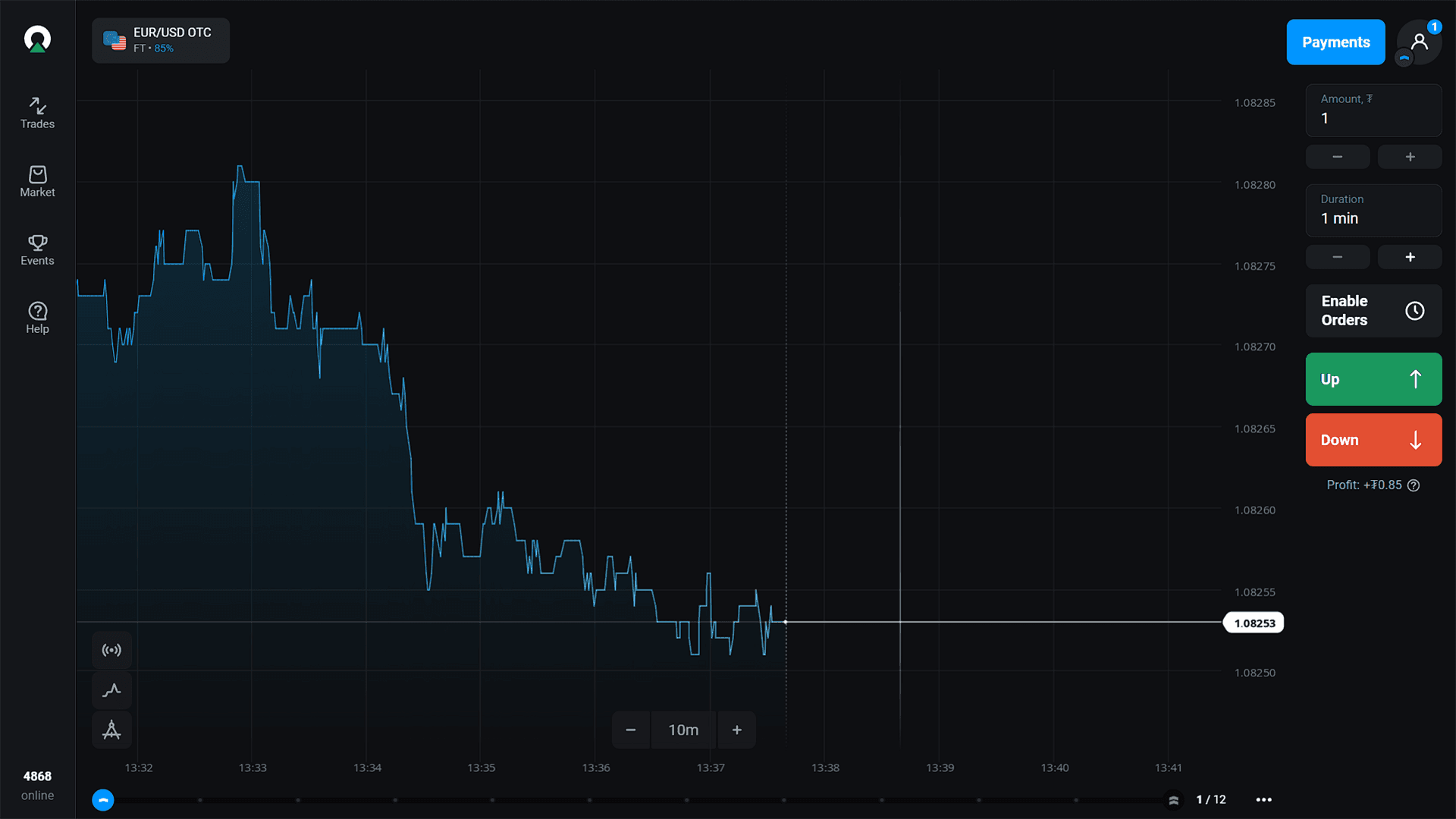Screen dimensions: 1456x819
Task: Open the Help section
Action: tap(37, 318)
